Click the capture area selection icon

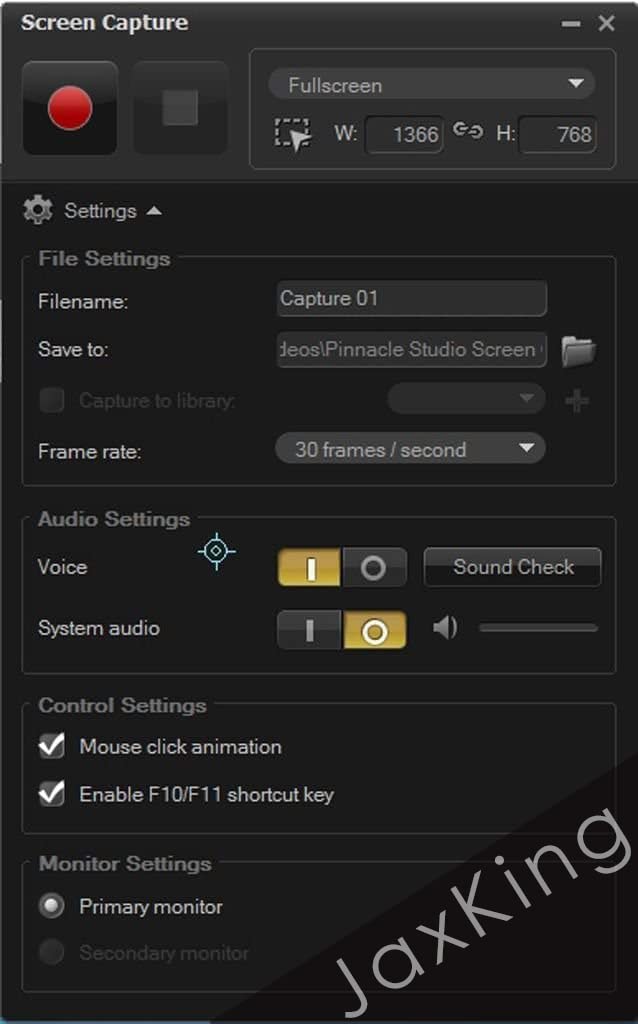pyautogui.click(x=292, y=134)
